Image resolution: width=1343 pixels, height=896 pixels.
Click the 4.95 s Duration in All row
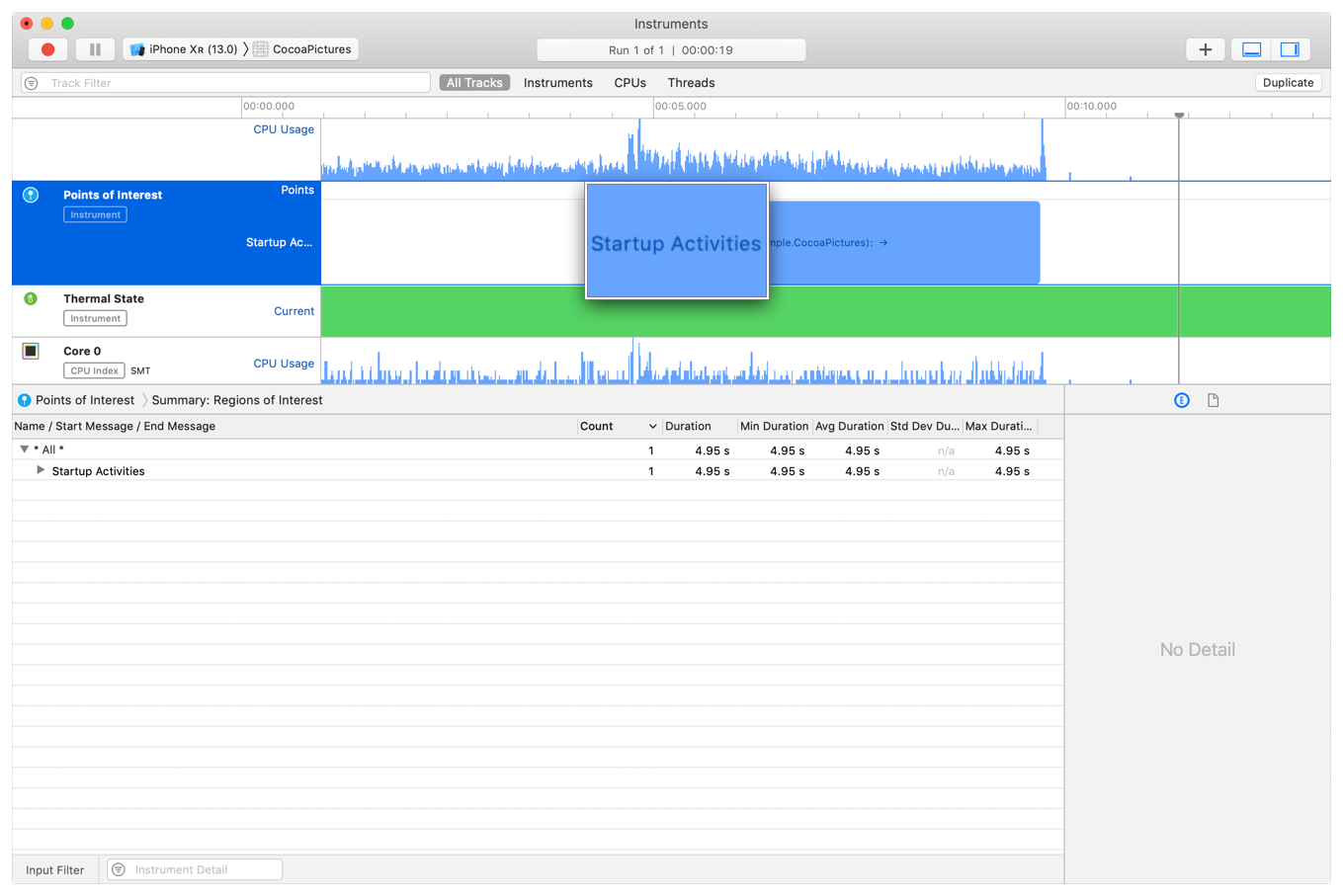tap(713, 450)
